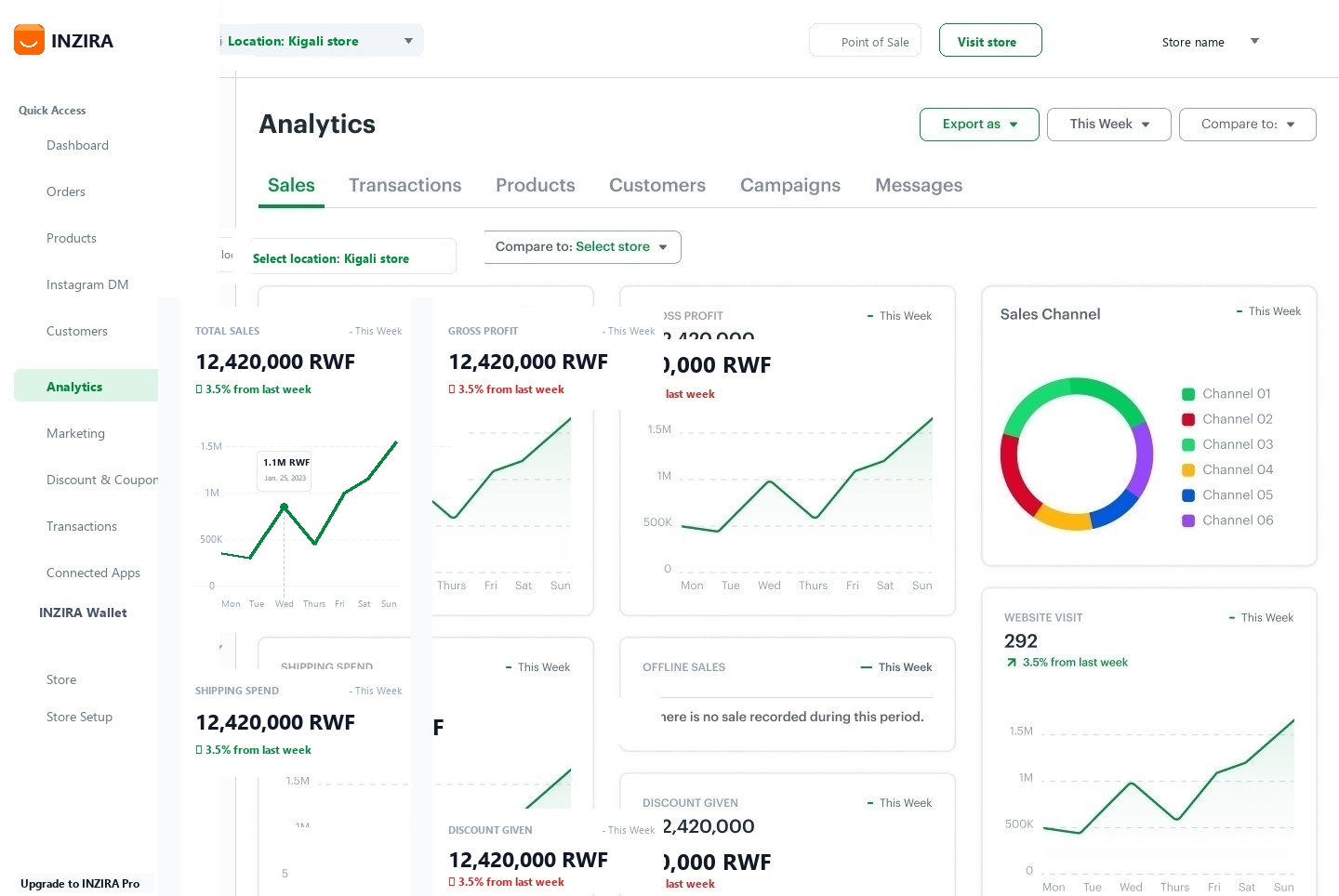Image resolution: width=1339 pixels, height=896 pixels.
Task: Open Connected Apps in the sidebar
Action: coord(93,573)
